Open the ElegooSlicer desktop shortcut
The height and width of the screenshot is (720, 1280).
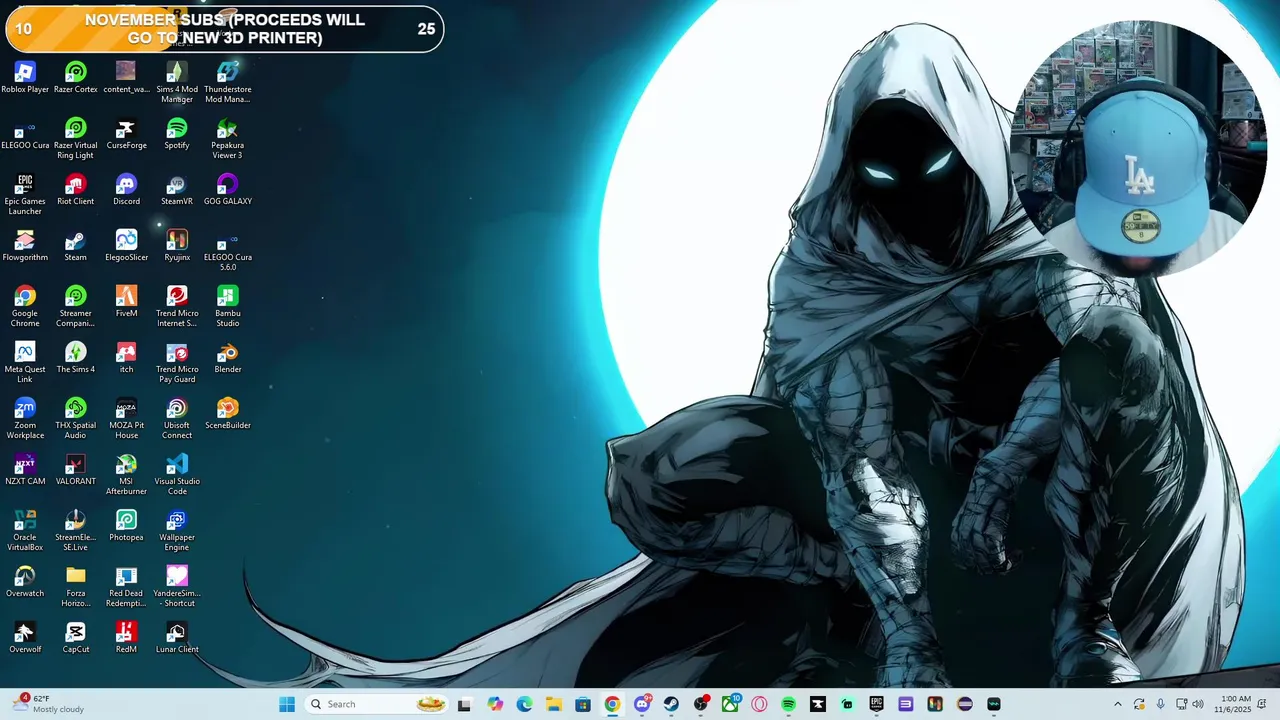coord(126,246)
